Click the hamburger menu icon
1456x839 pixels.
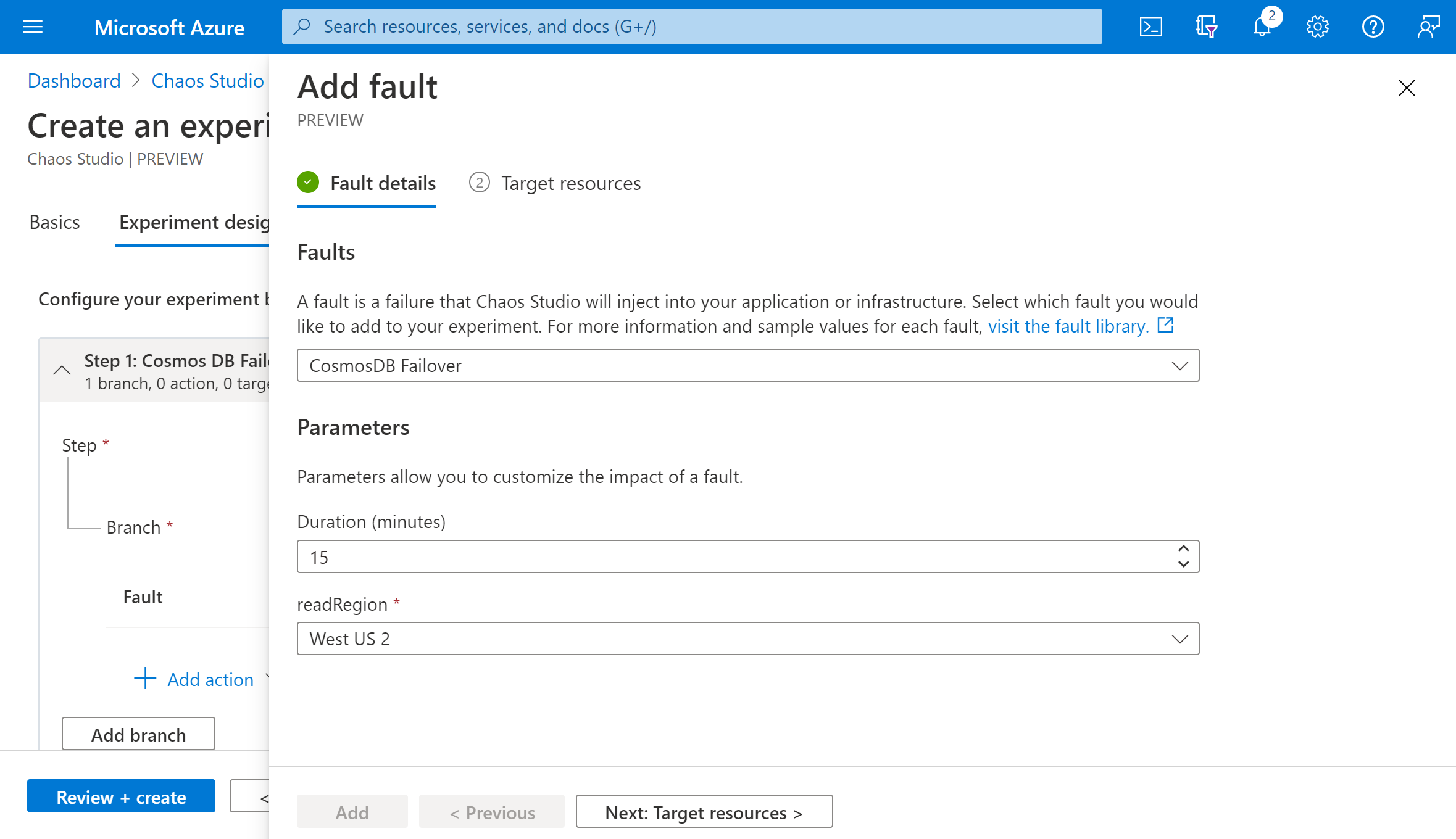(x=33, y=27)
